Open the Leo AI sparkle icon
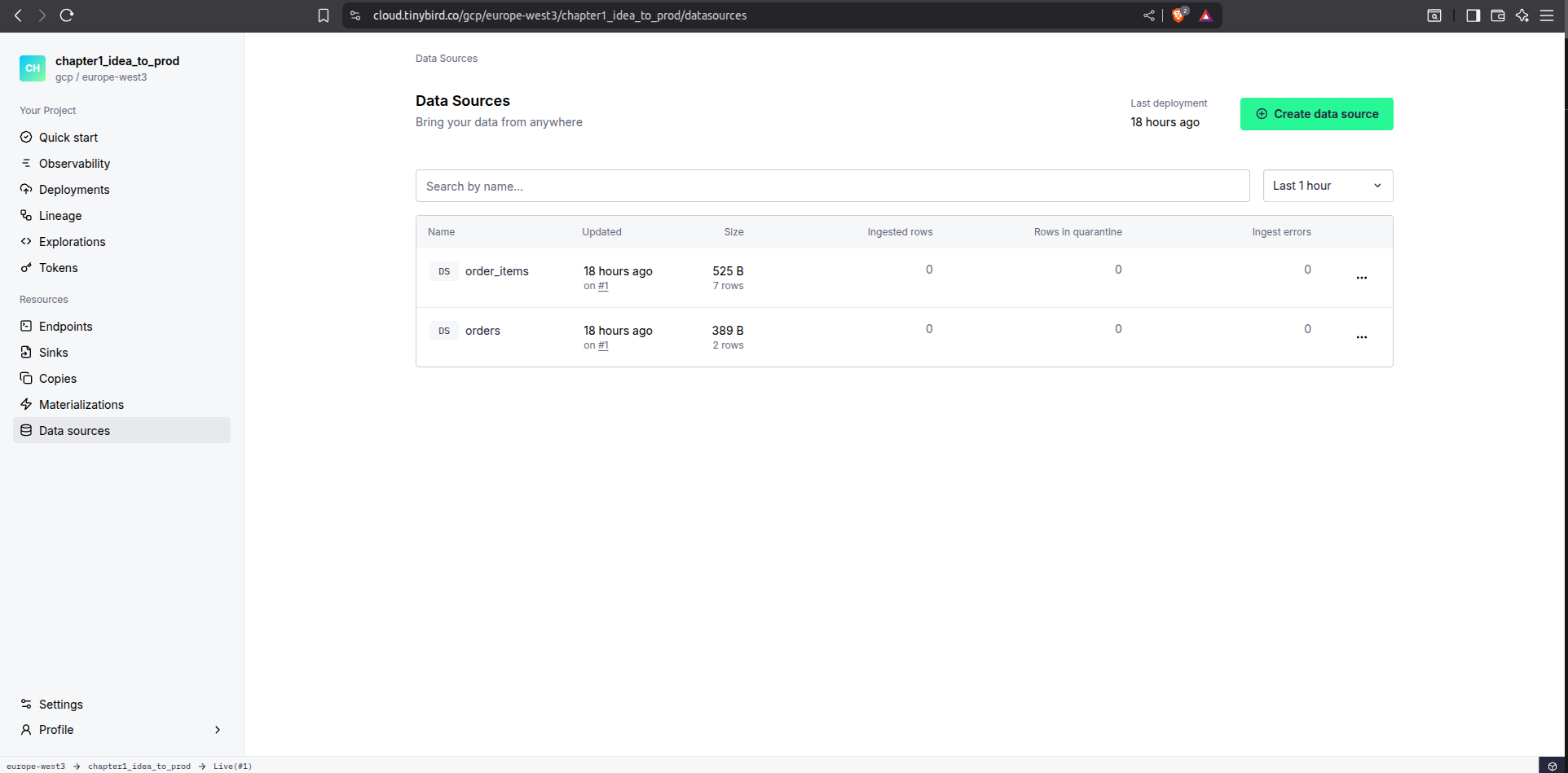 (x=1522, y=15)
